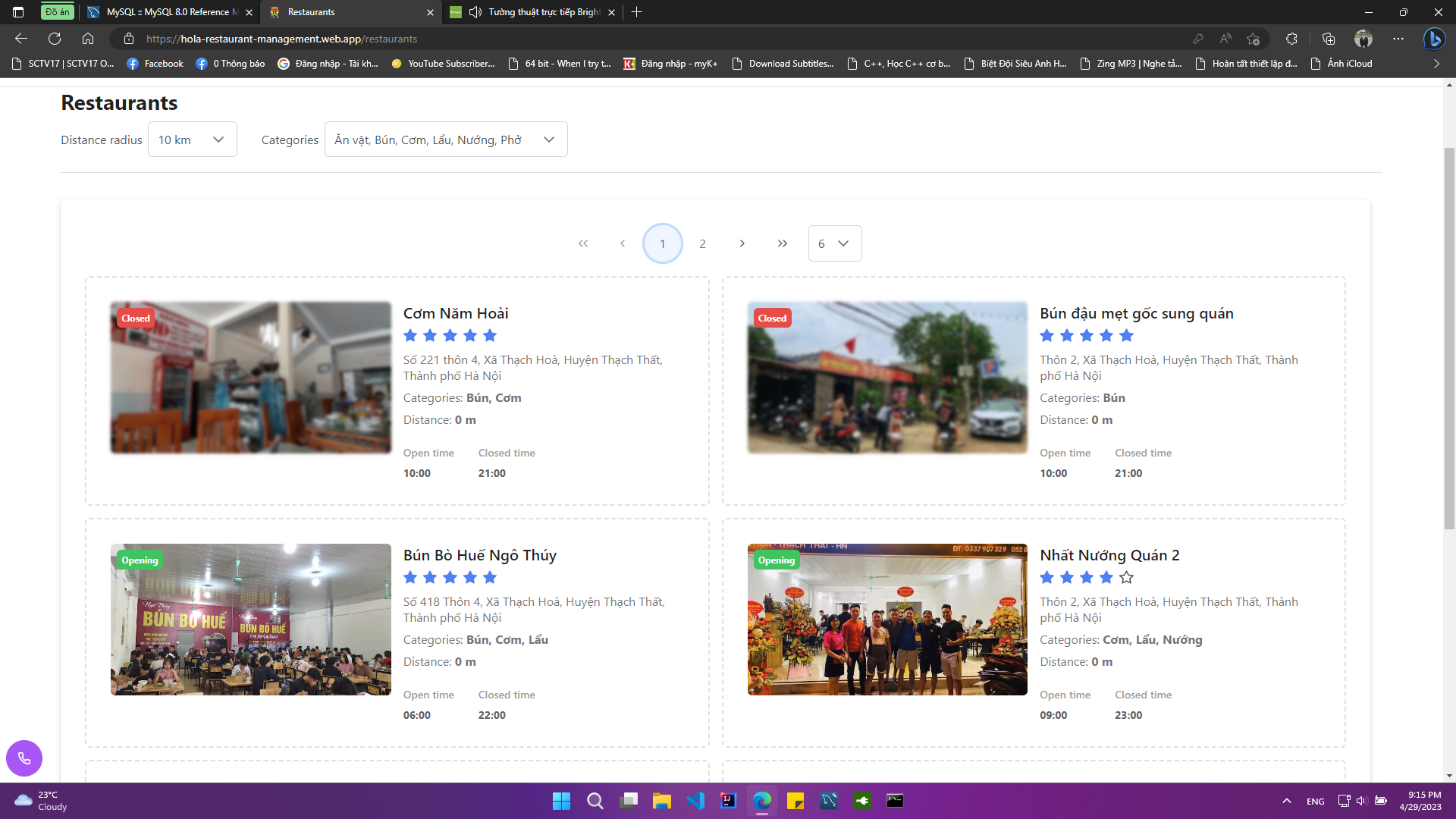This screenshot has width=1456, height=819.
Task: Open the Distance radius dropdown
Action: 192,140
